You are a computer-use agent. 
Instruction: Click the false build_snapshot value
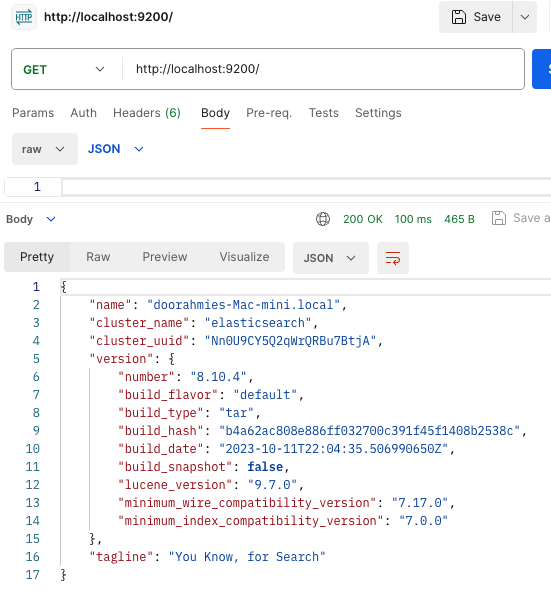[265, 466]
